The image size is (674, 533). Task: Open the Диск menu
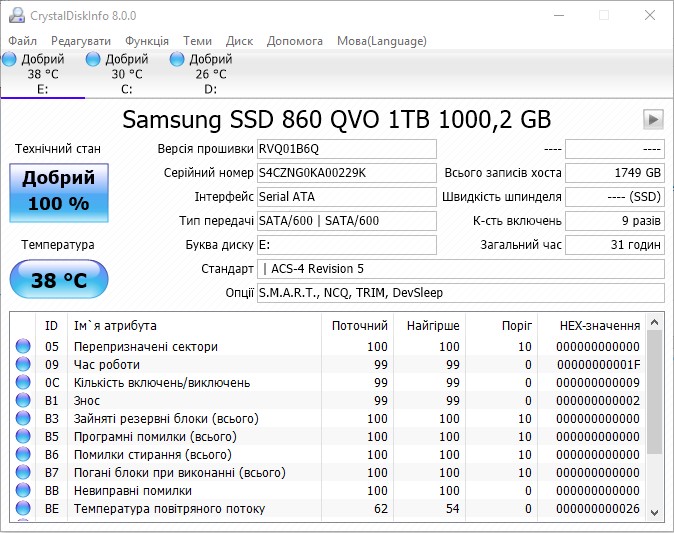239,41
